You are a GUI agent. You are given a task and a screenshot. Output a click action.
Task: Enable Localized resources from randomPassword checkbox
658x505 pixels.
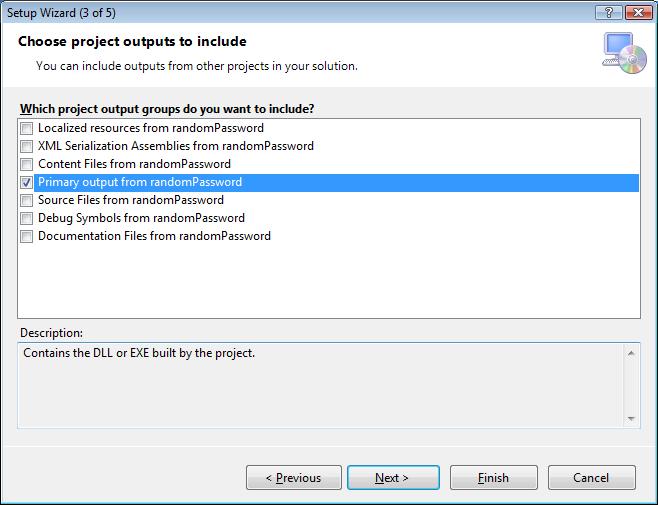26,128
